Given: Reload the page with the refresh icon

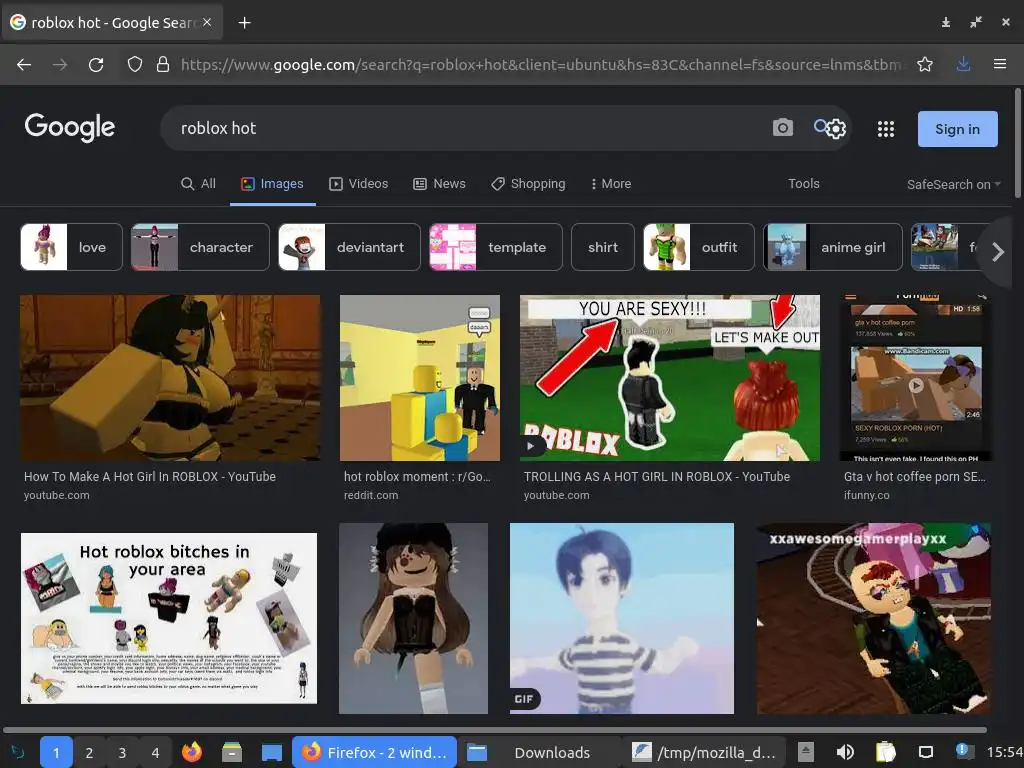Looking at the screenshot, I should tap(96, 65).
